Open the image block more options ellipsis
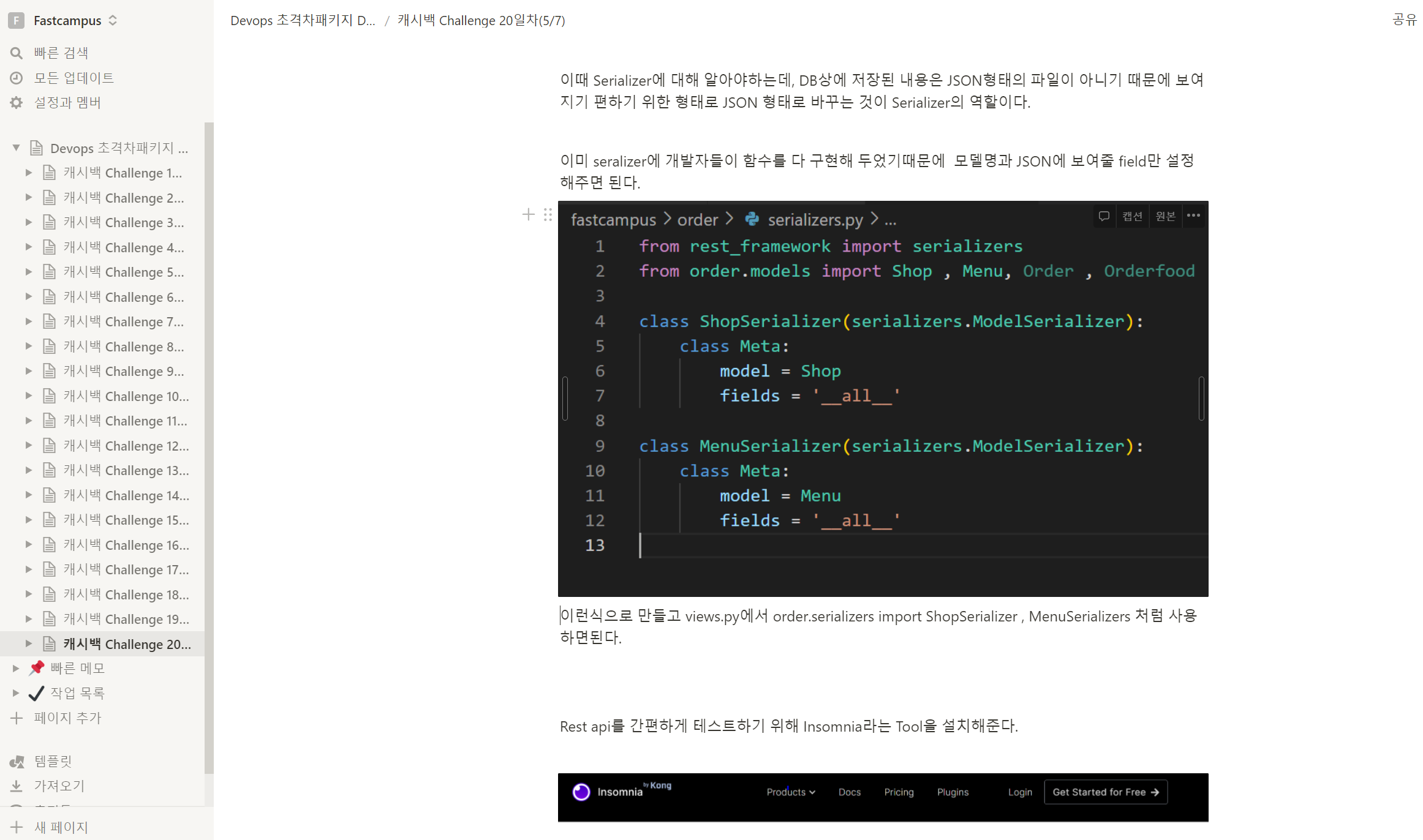This screenshot has width=1423, height=840. pos(1193,216)
